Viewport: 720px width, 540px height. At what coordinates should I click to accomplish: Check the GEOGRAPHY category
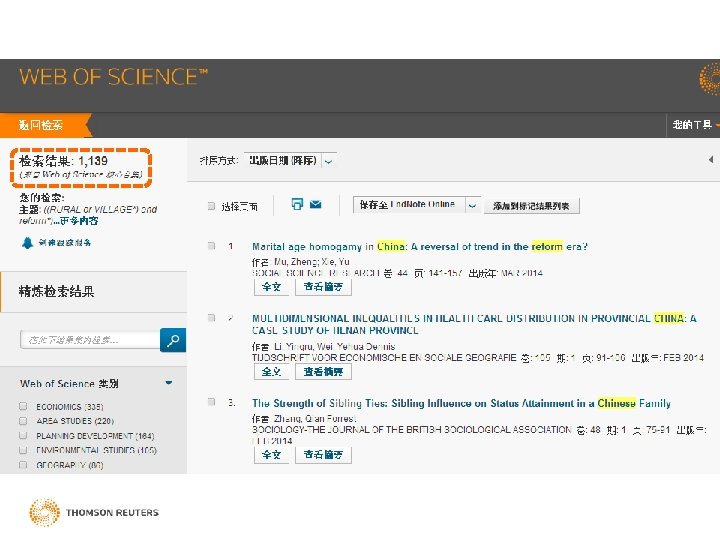[23, 464]
